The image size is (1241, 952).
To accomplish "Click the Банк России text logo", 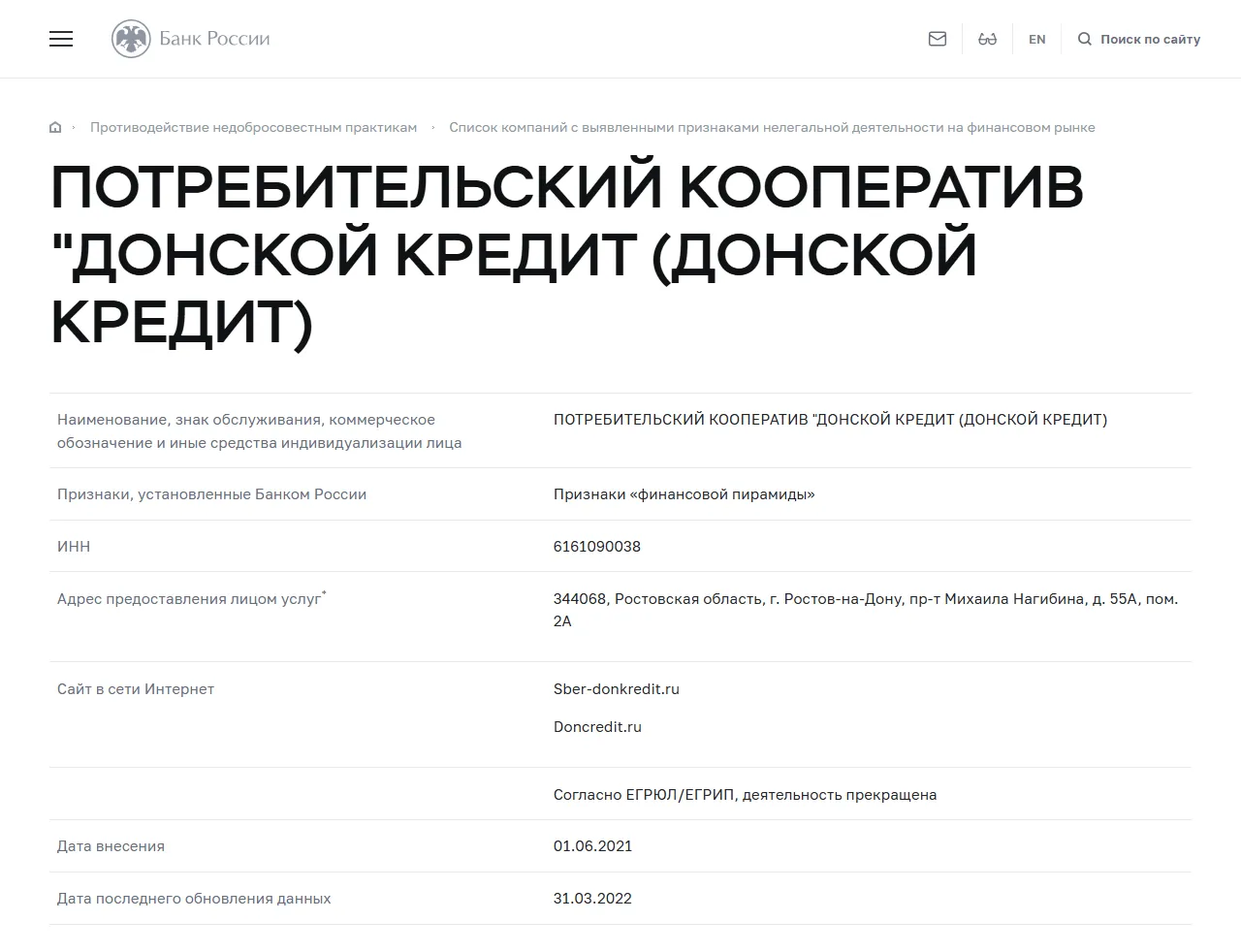I will (214, 39).
